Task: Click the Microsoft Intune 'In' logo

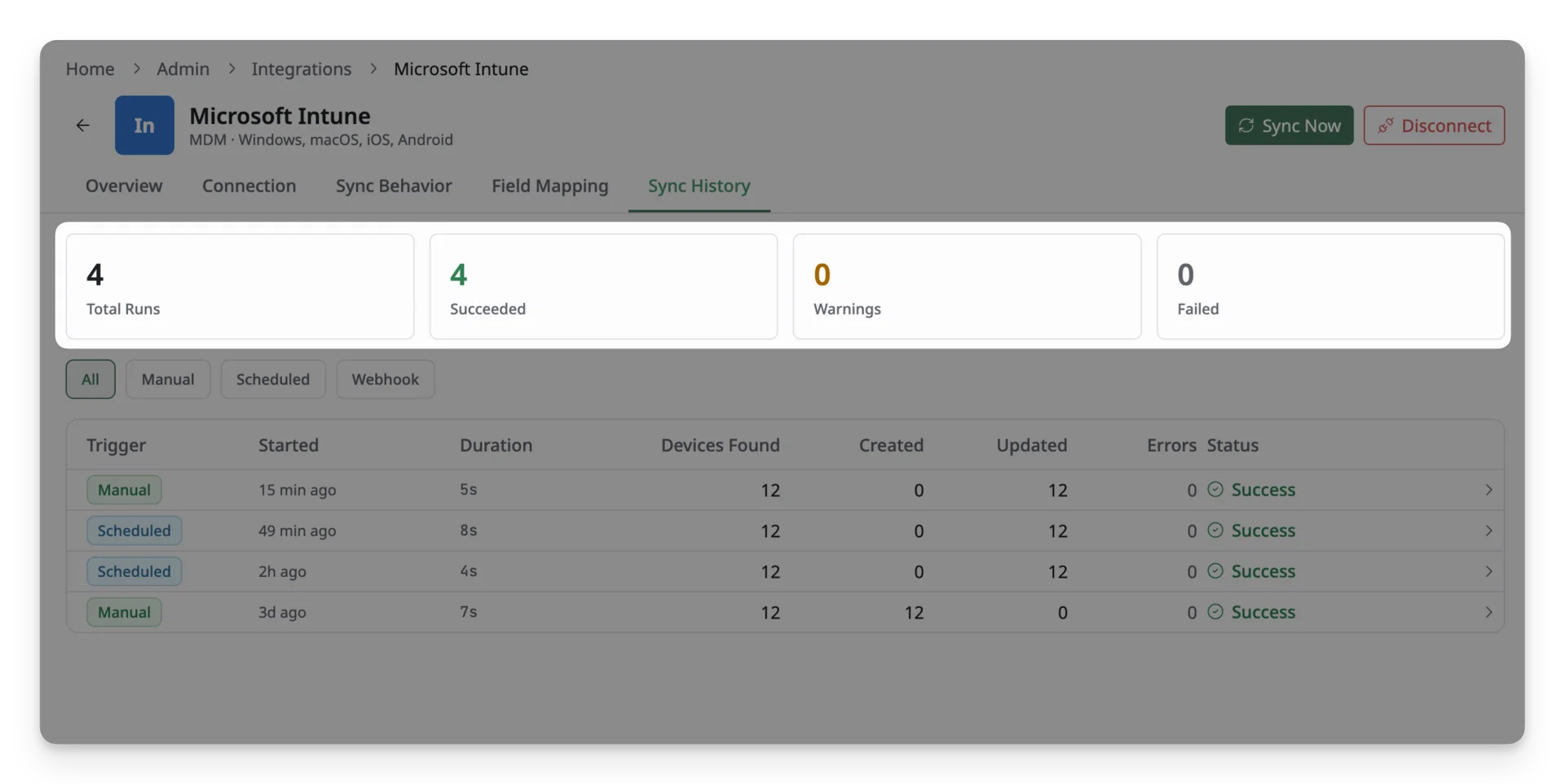Action: [x=144, y=126]
